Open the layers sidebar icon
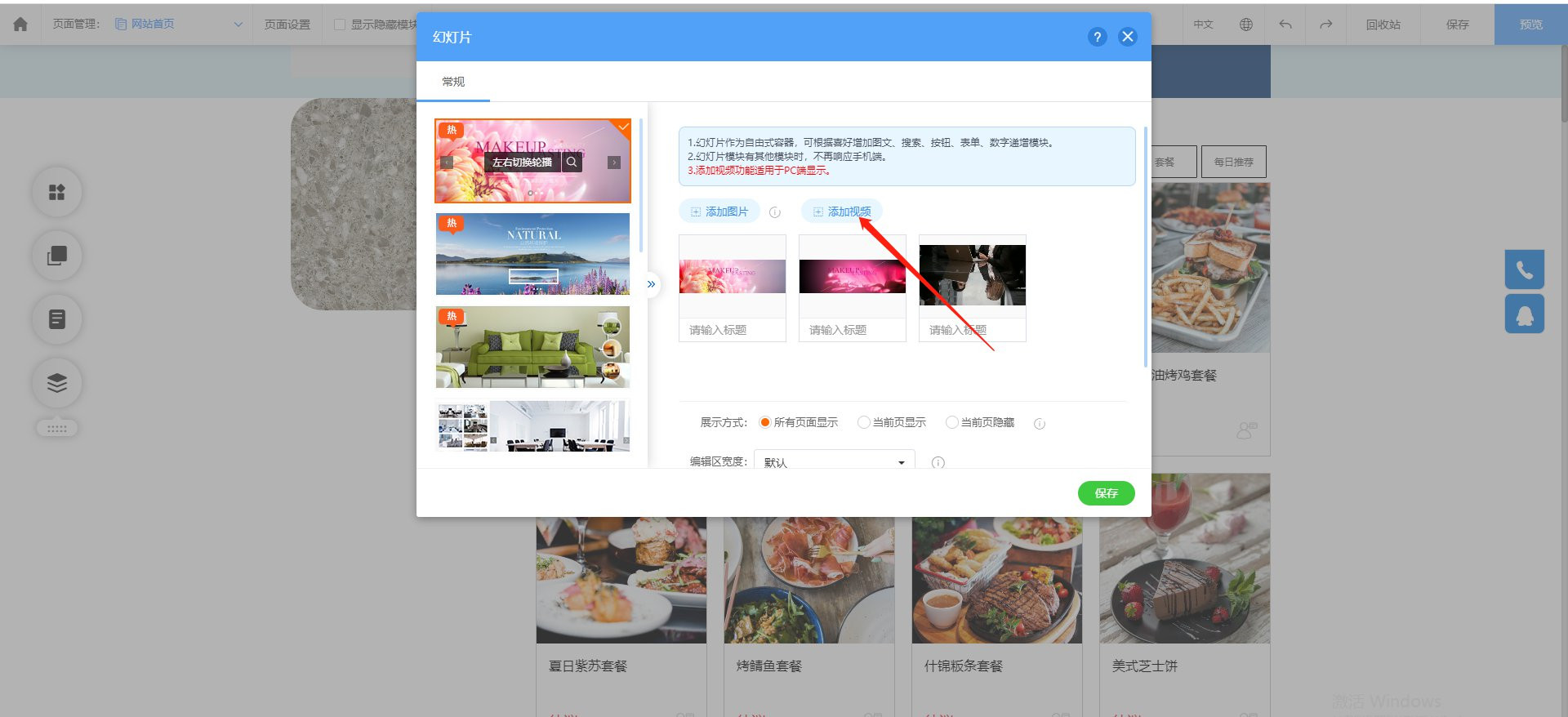Image resolution: width=1568 pixels, height=717 pixels. point(57,382)
